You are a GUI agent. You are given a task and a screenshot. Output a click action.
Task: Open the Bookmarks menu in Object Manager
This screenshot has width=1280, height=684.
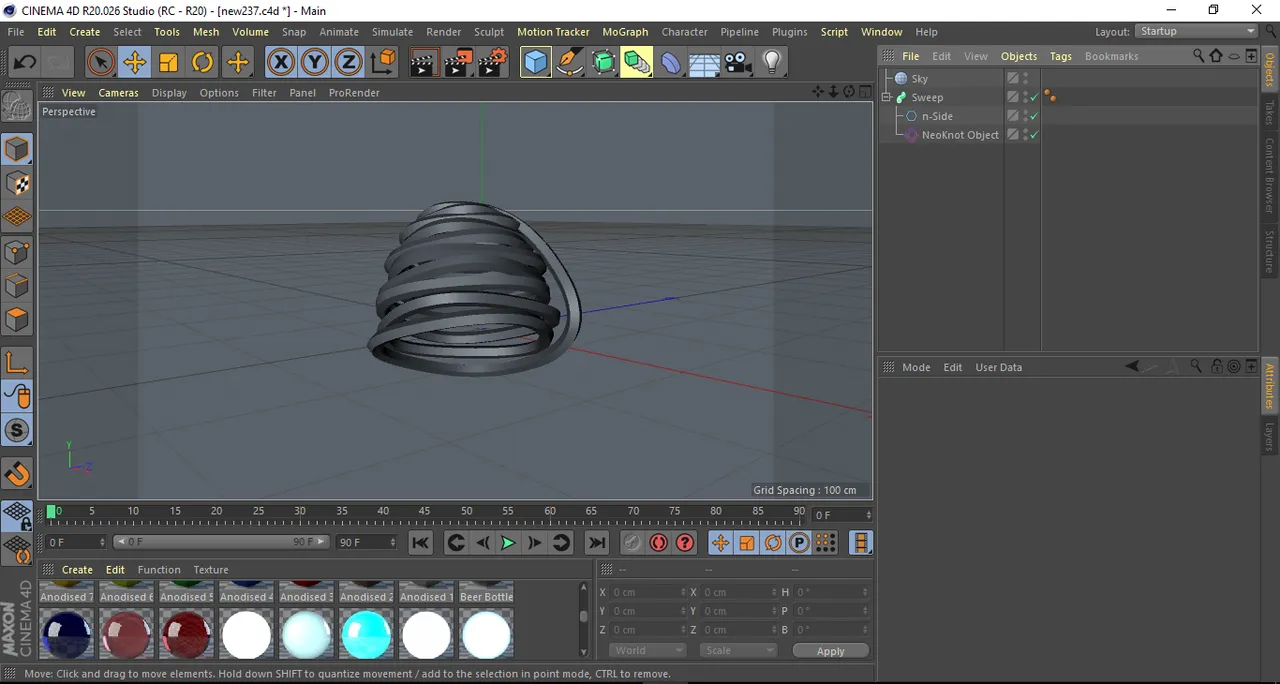coord(1111,56)
